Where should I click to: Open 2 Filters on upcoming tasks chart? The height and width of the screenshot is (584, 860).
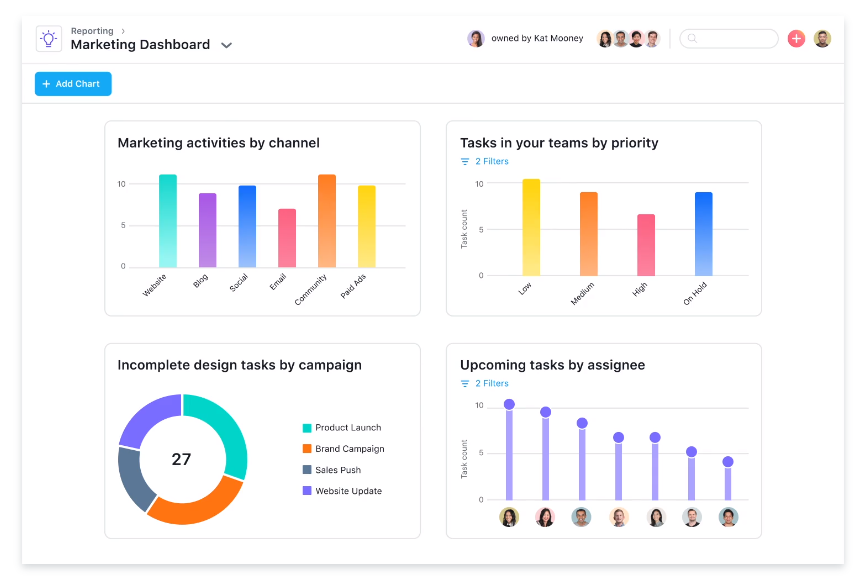[491, 383]
